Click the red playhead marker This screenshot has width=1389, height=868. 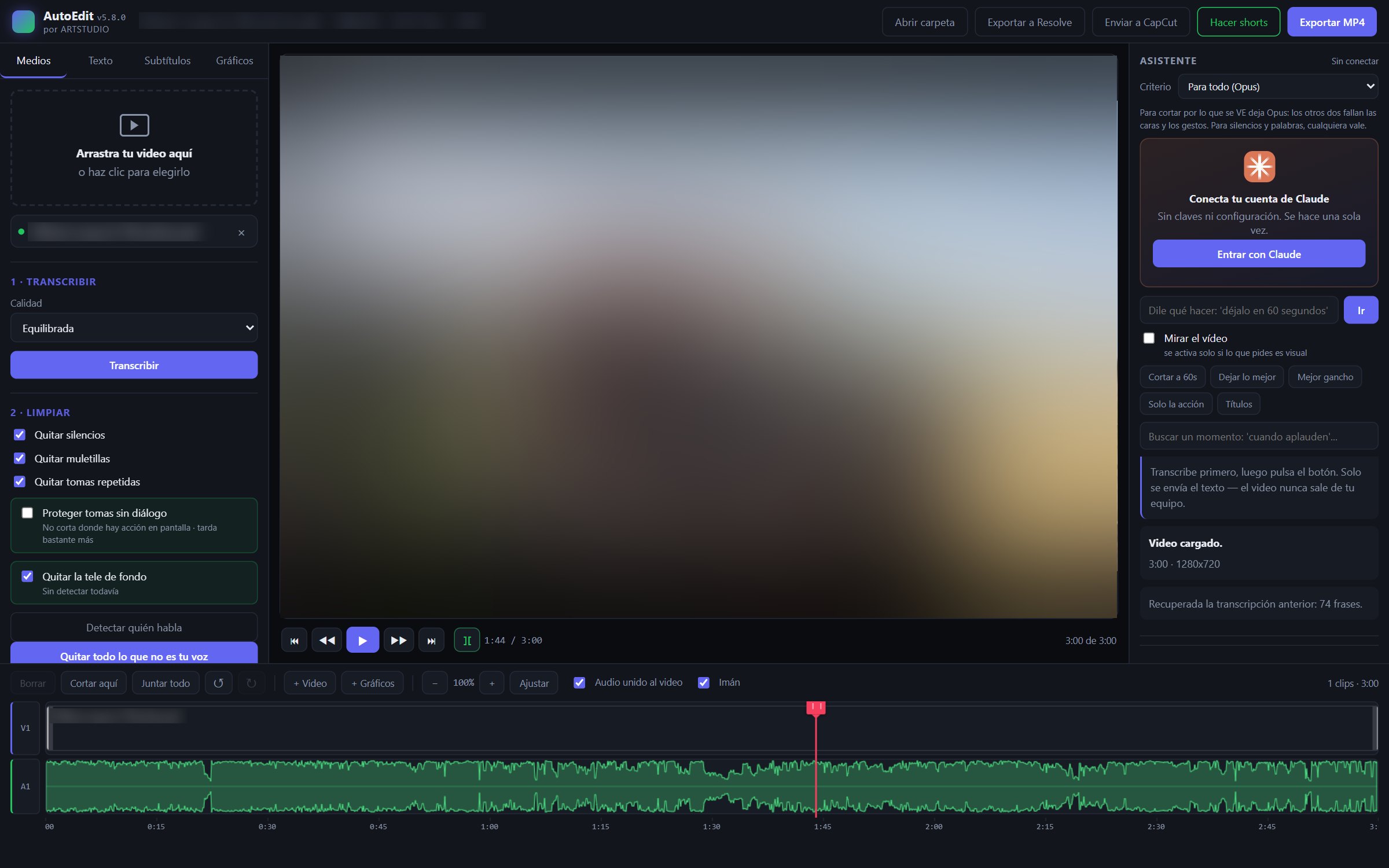coord(815,707)
